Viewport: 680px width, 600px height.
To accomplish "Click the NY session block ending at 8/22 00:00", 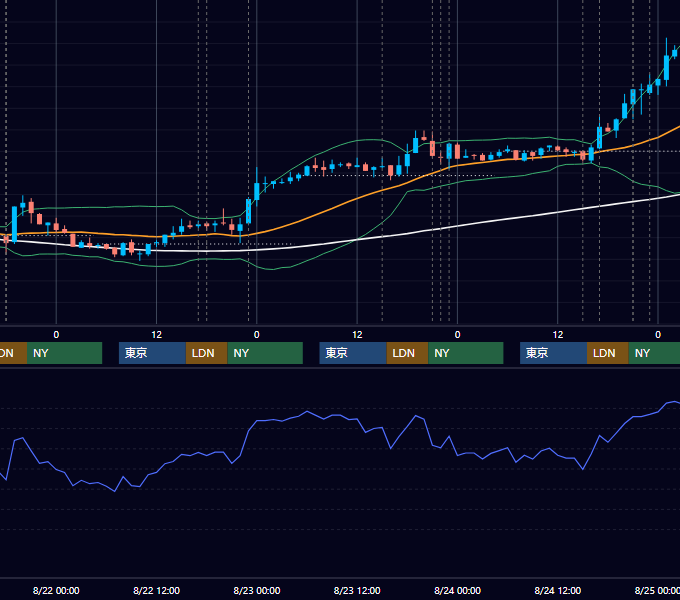I will tap(64, 353).
